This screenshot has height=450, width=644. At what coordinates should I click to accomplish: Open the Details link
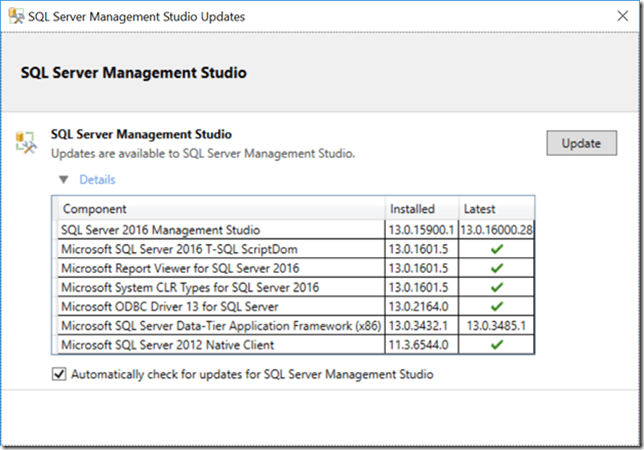click(97, 179)
